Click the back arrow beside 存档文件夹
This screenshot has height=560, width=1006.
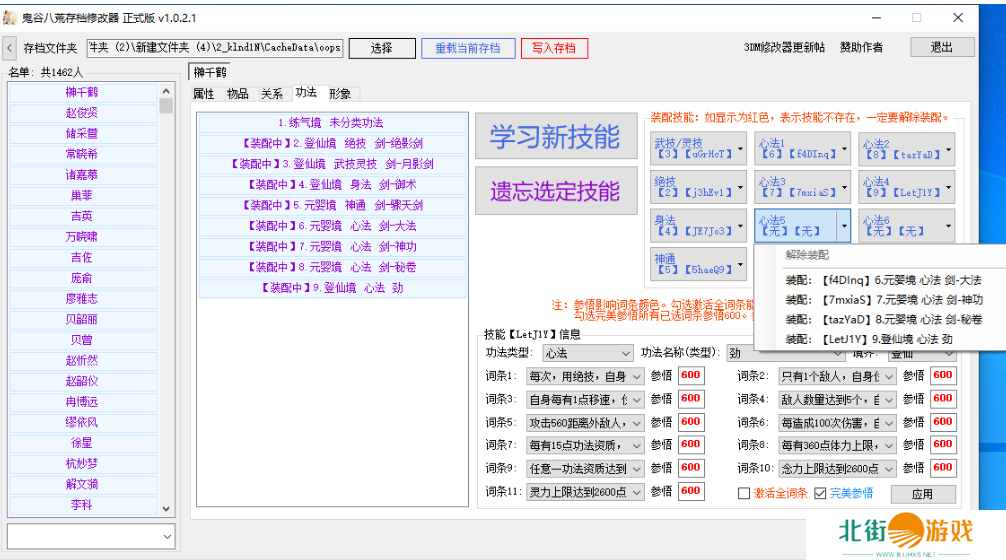9,47
